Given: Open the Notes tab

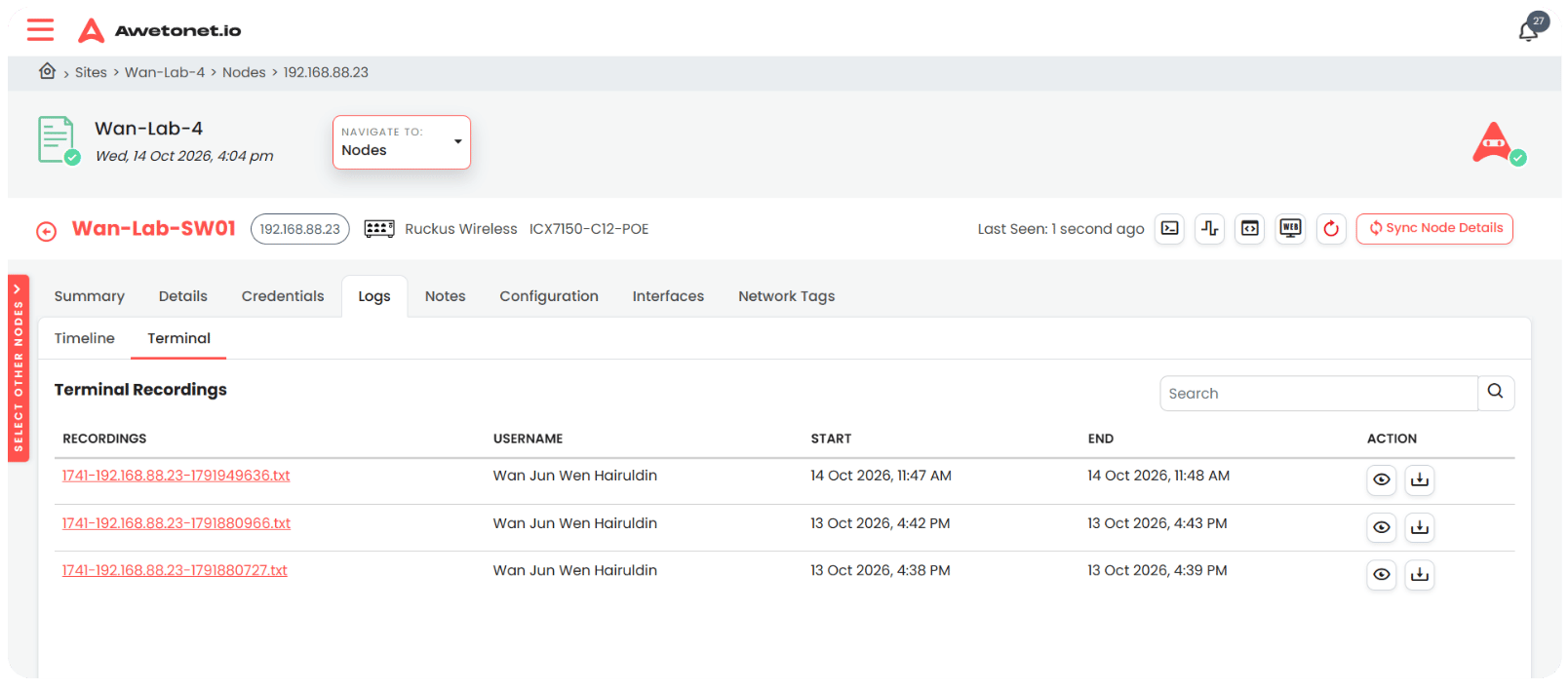Looking at the screenshot, I should (x=446, y=296).
